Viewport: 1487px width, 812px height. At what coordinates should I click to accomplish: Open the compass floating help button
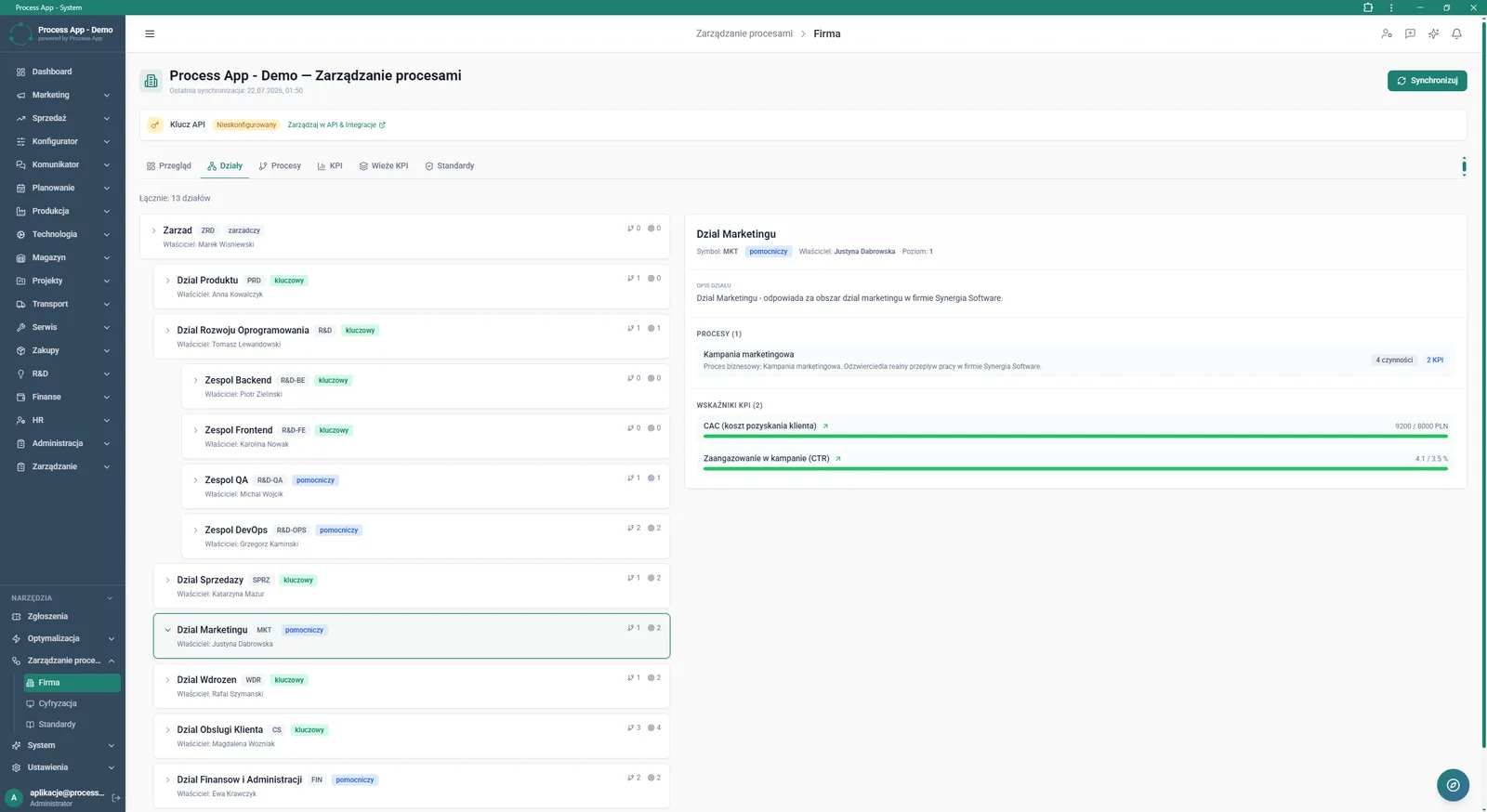click(1453, 785)
